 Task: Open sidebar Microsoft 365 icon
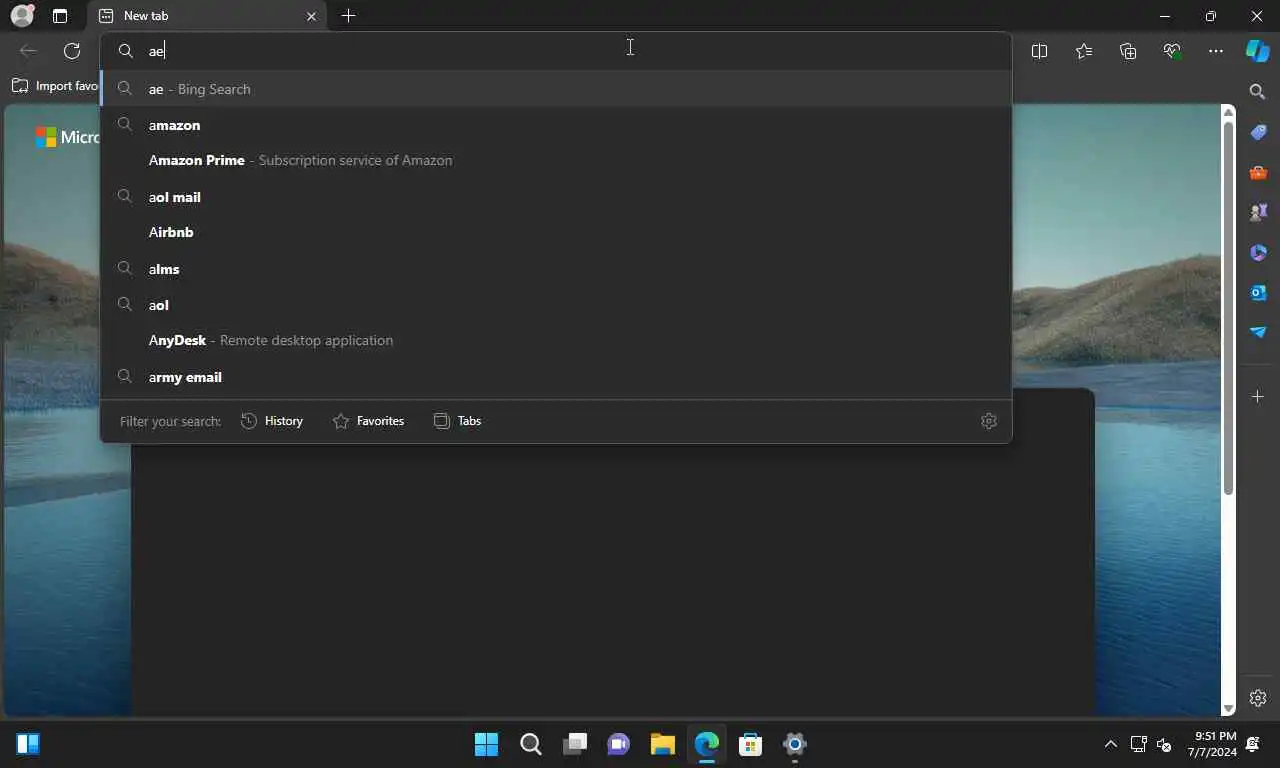click(1258, 252)
